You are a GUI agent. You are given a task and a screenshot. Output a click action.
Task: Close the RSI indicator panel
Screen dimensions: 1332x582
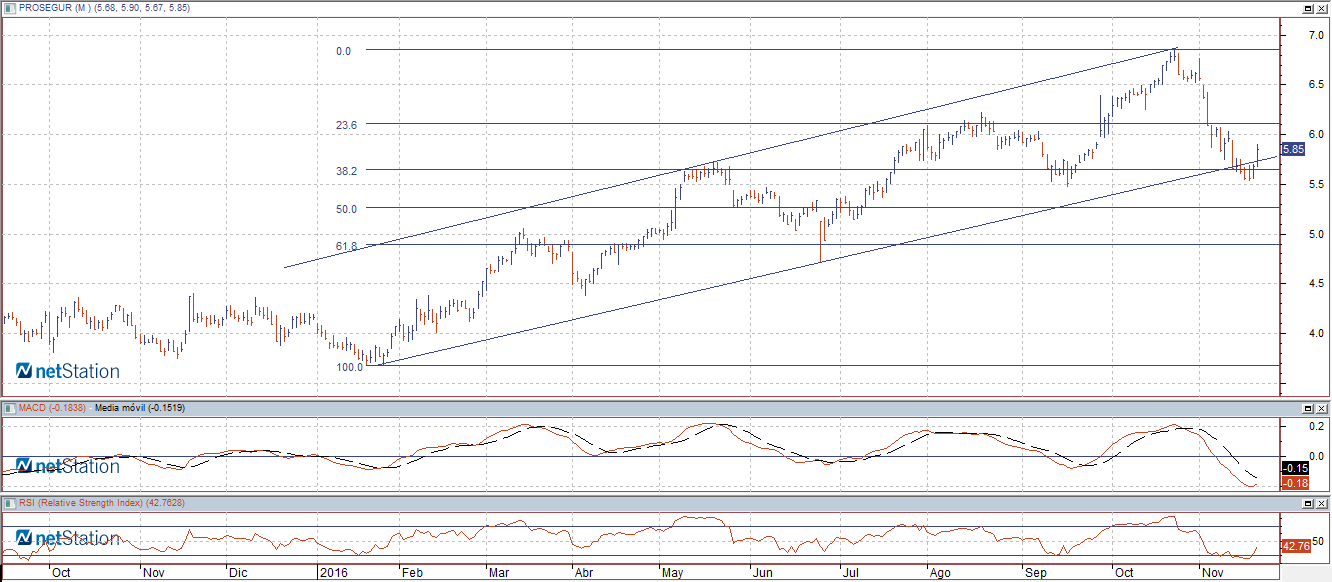[x=1322, y=503]
